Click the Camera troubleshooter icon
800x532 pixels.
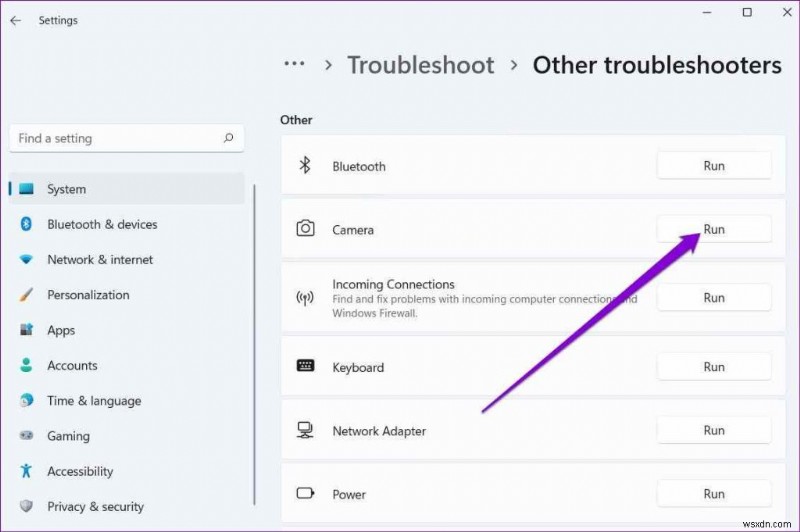click(305, 229)
